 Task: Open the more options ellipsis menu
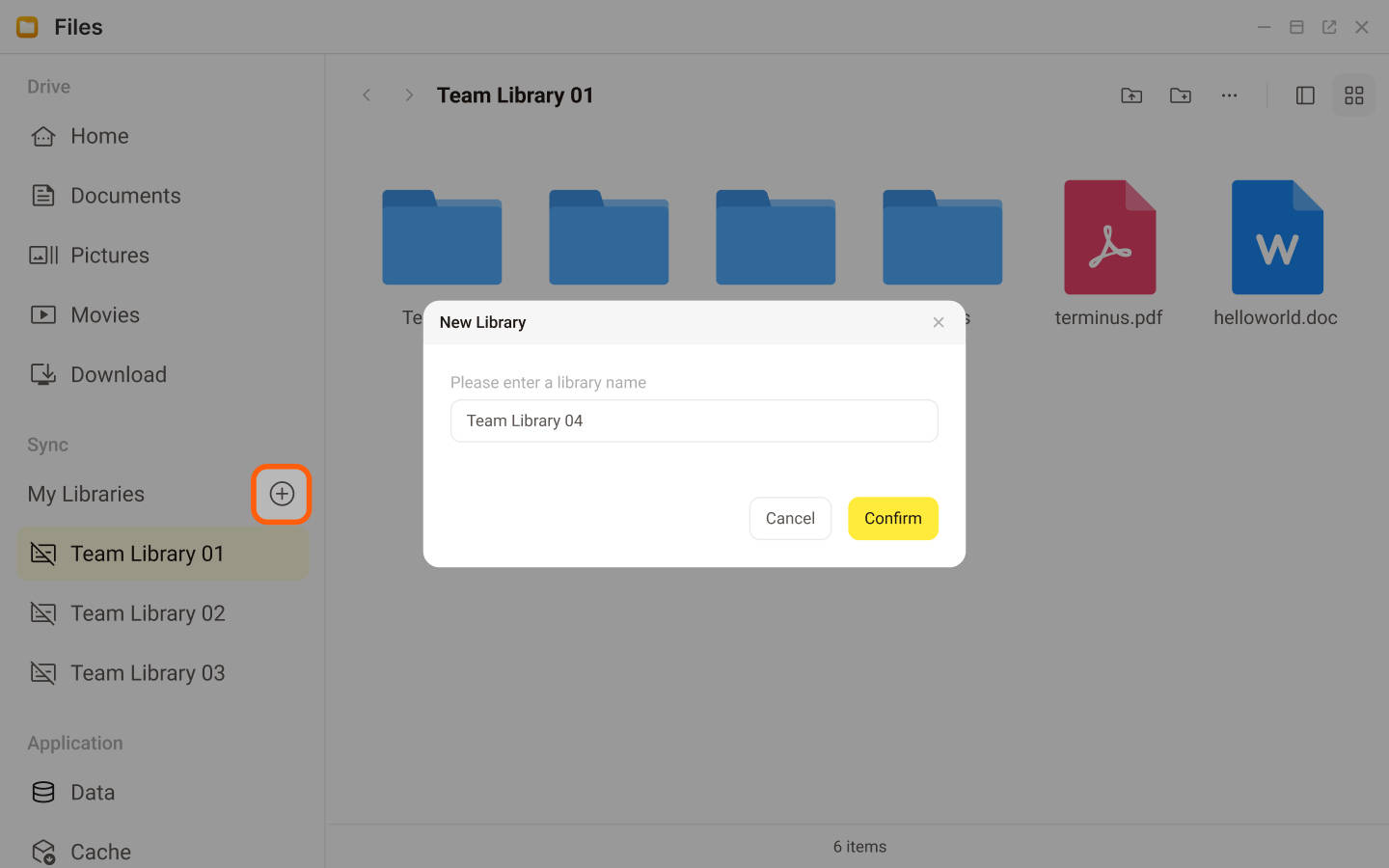(x=1229, y=95)
